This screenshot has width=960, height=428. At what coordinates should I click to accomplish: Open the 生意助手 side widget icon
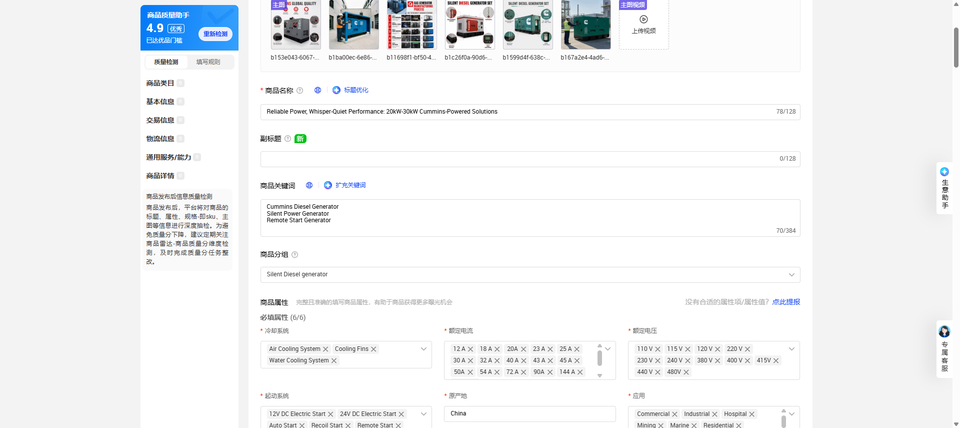[944, 172]
